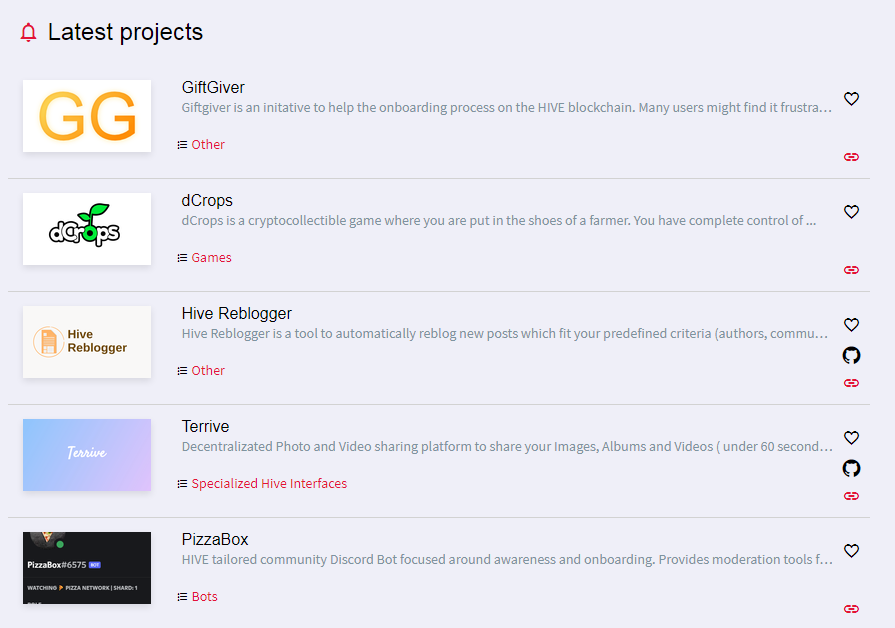Like Hive Reblogger with the heart icon
895x628 pixels.
click(851, 325)
